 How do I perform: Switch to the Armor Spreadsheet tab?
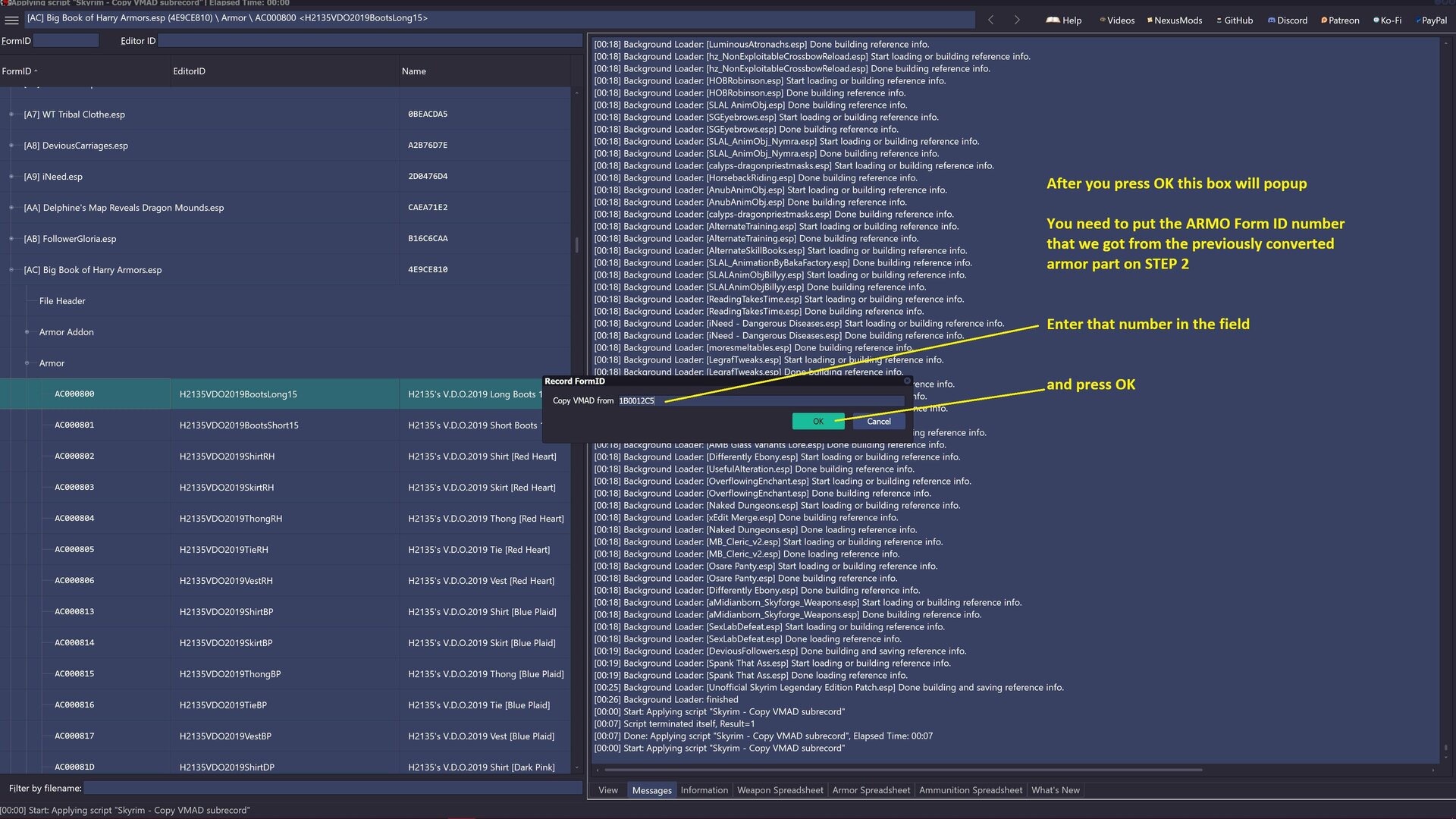[x=871, y=790]
